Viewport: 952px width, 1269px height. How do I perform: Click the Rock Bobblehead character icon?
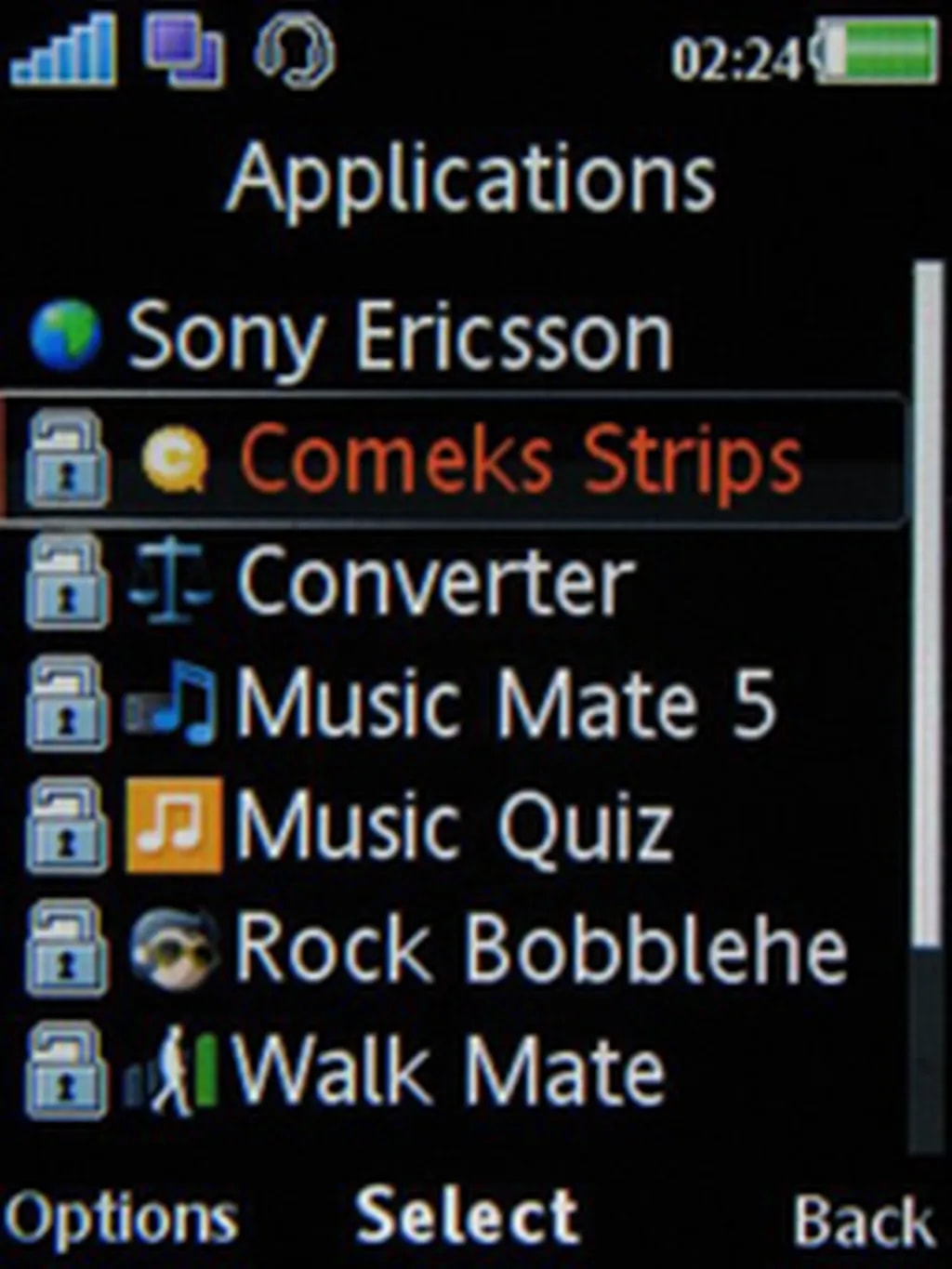click(174, 947)
